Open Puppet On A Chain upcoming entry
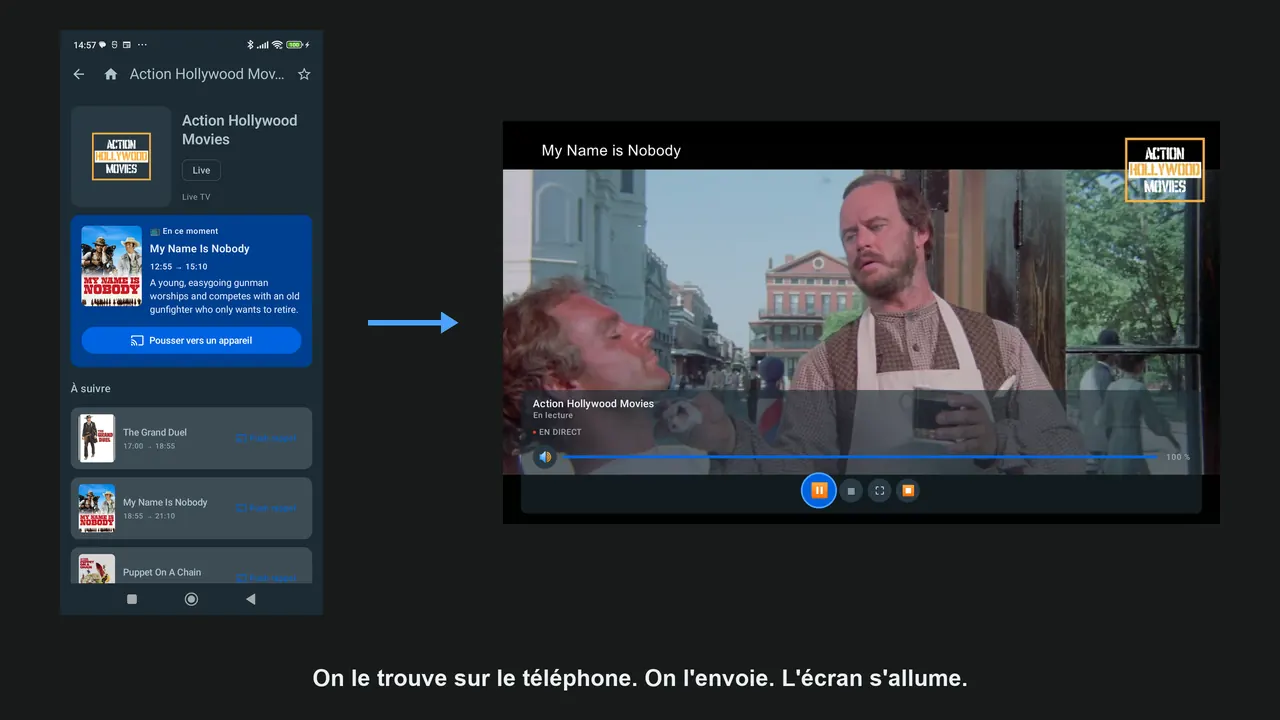 (x=191, y=566)
